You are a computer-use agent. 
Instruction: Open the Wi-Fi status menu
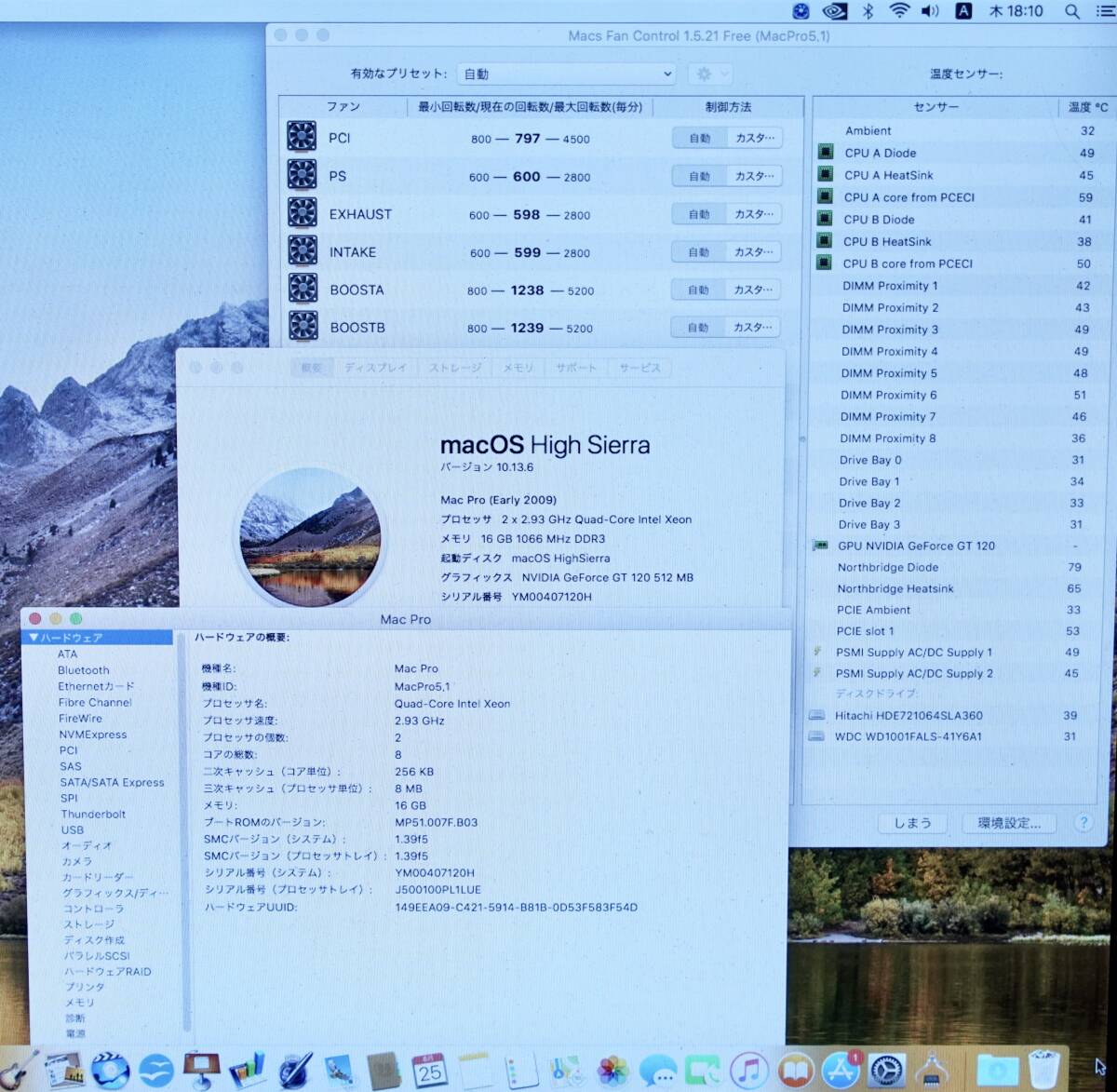899,11
